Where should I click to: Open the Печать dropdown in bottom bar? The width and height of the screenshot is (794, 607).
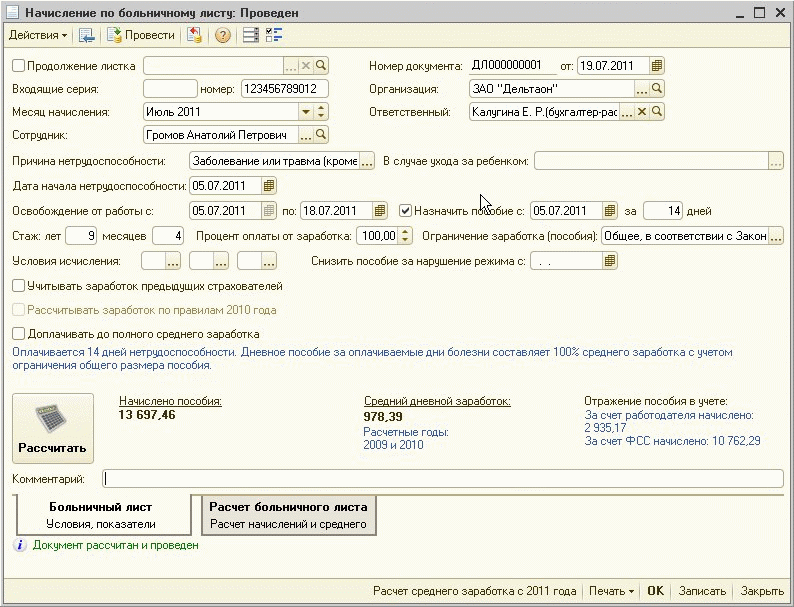(x=611, y=591)
